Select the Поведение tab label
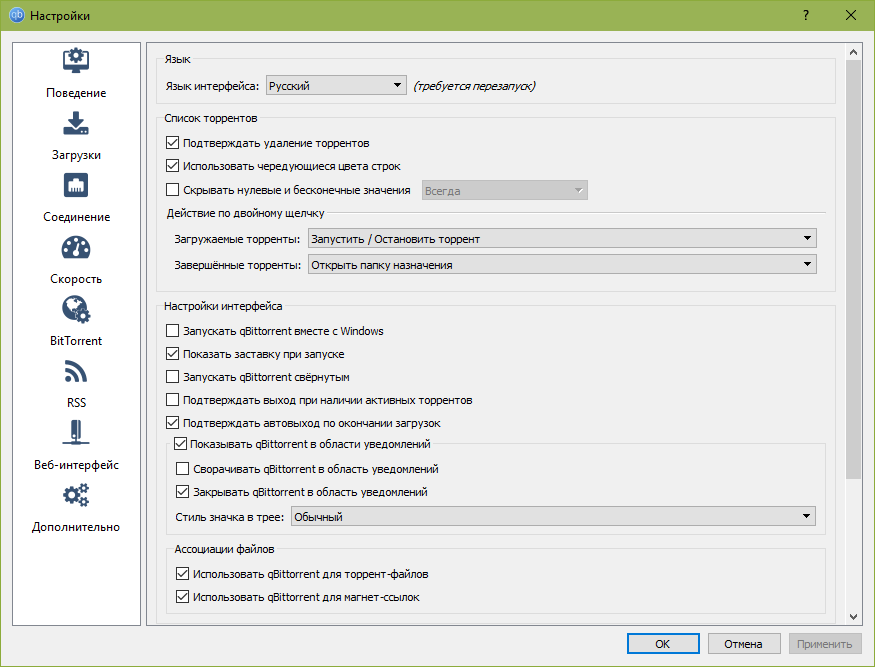This screenshot has height=667, width=875. point(76,93)
